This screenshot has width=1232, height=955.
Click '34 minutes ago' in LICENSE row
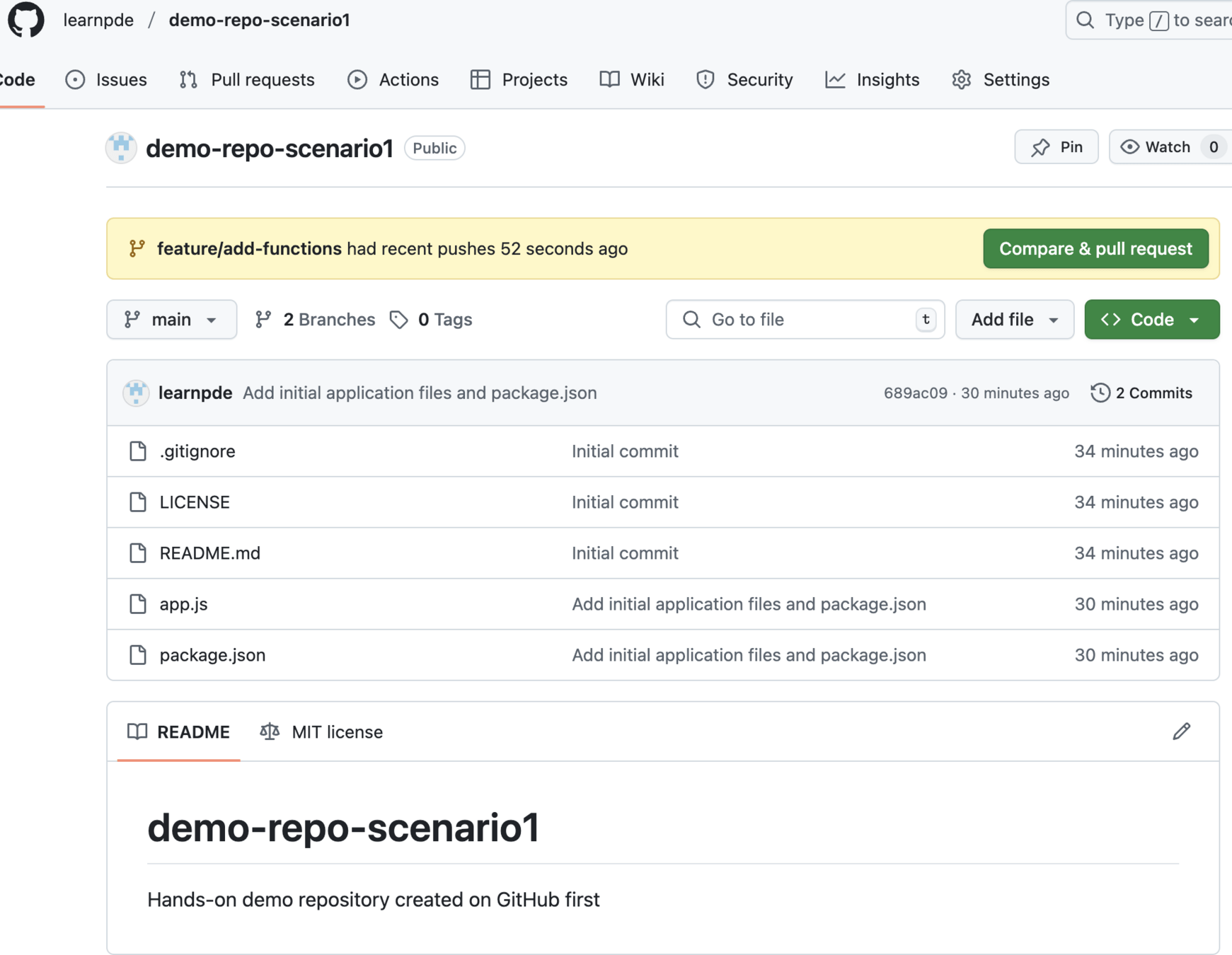pyautogui.click(x=1136, y=502)
